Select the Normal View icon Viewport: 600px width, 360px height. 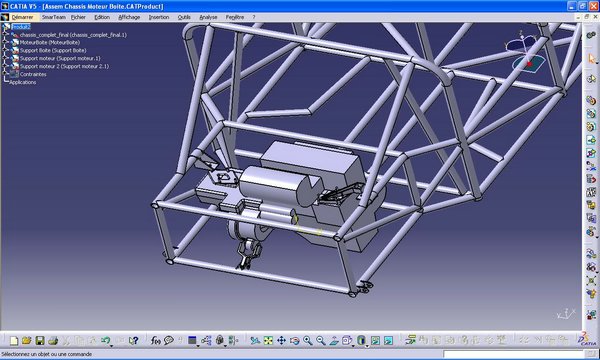(334, 340)
